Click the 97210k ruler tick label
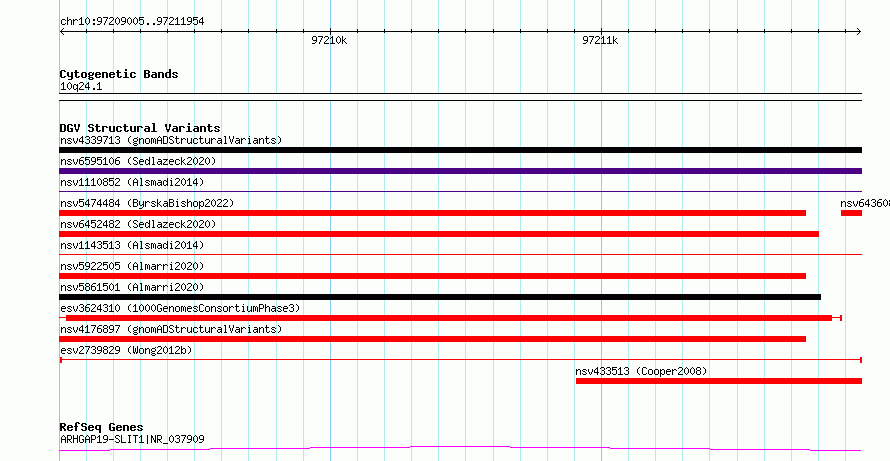The image size is (890, 461). 329,40
